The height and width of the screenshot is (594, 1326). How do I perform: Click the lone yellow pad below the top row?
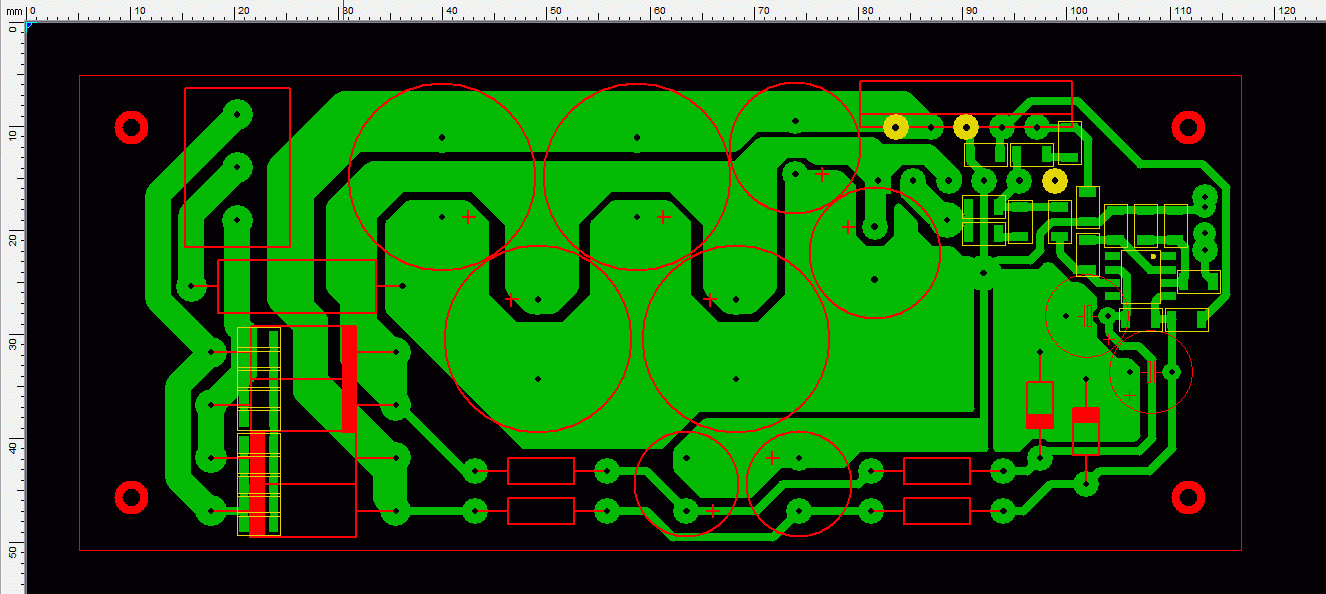[x=1054, y=181]
